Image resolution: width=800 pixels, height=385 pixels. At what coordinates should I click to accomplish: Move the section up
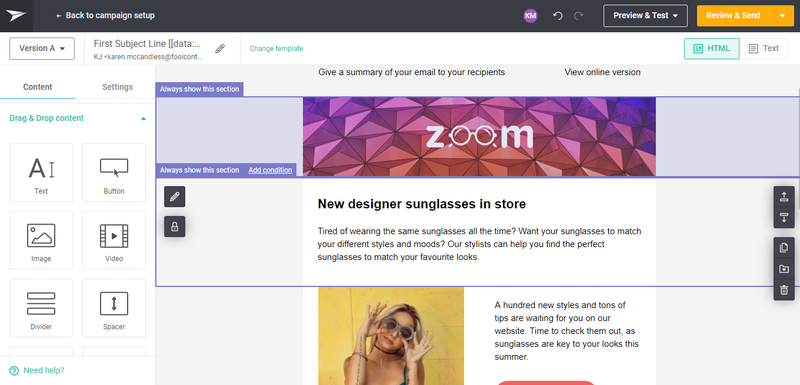coord(784,197)
